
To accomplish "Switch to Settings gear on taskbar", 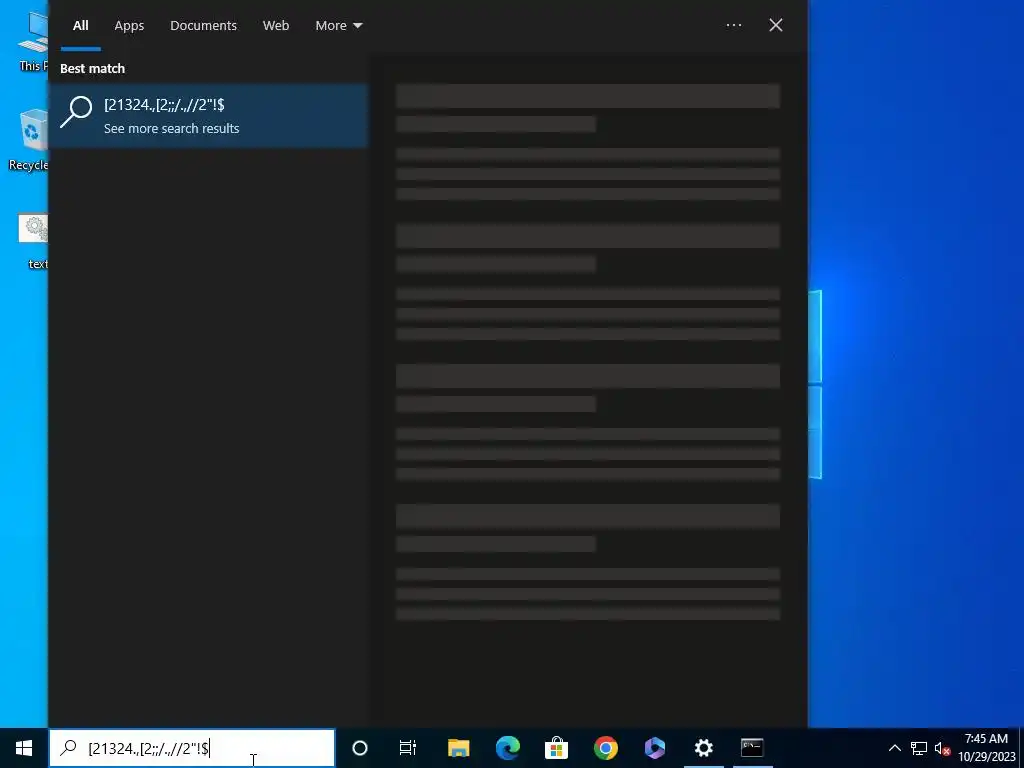I will [x=703, y=748].
